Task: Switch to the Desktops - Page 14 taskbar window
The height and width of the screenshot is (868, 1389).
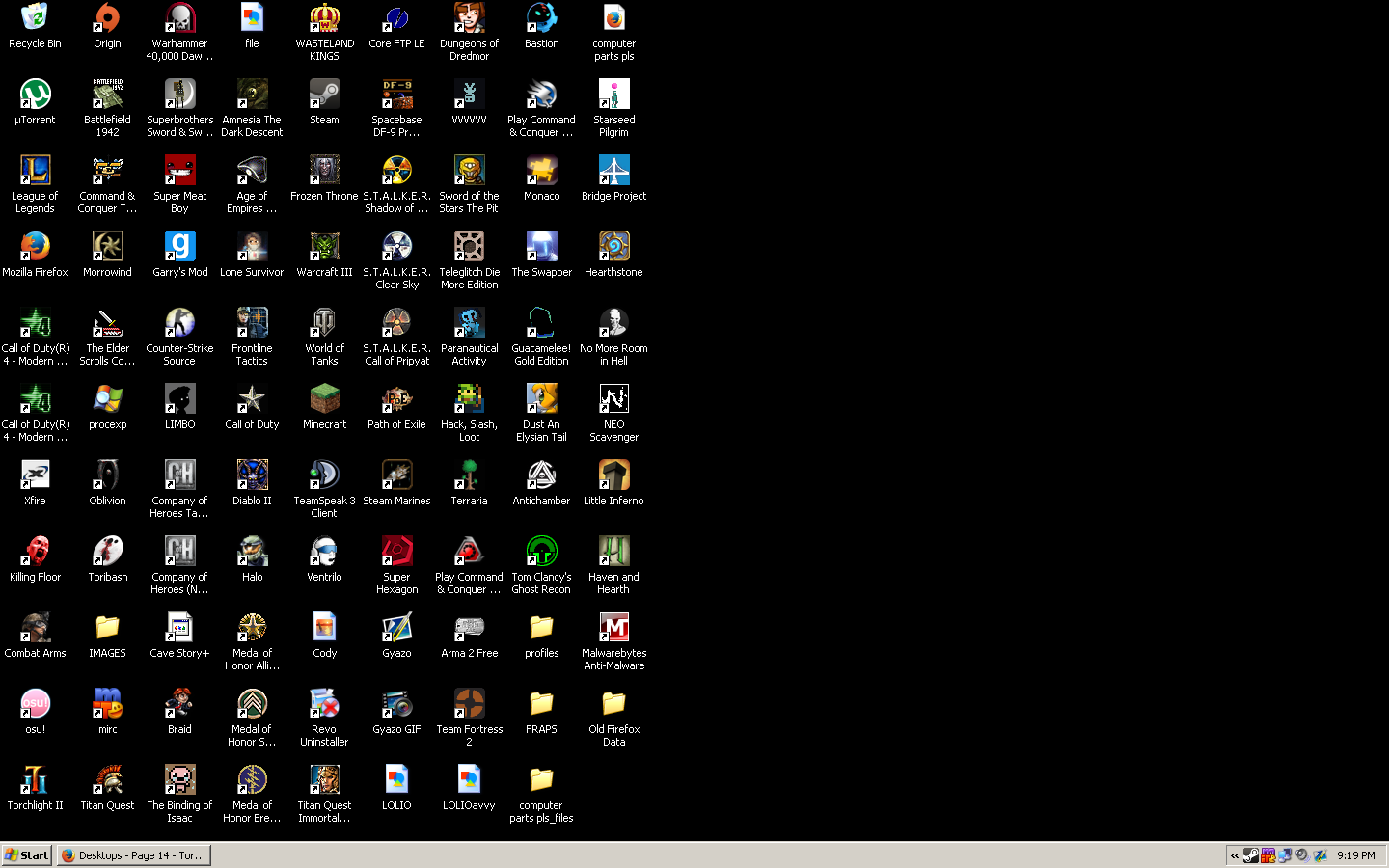Action: pyautogui.click(x=133, y=855)
